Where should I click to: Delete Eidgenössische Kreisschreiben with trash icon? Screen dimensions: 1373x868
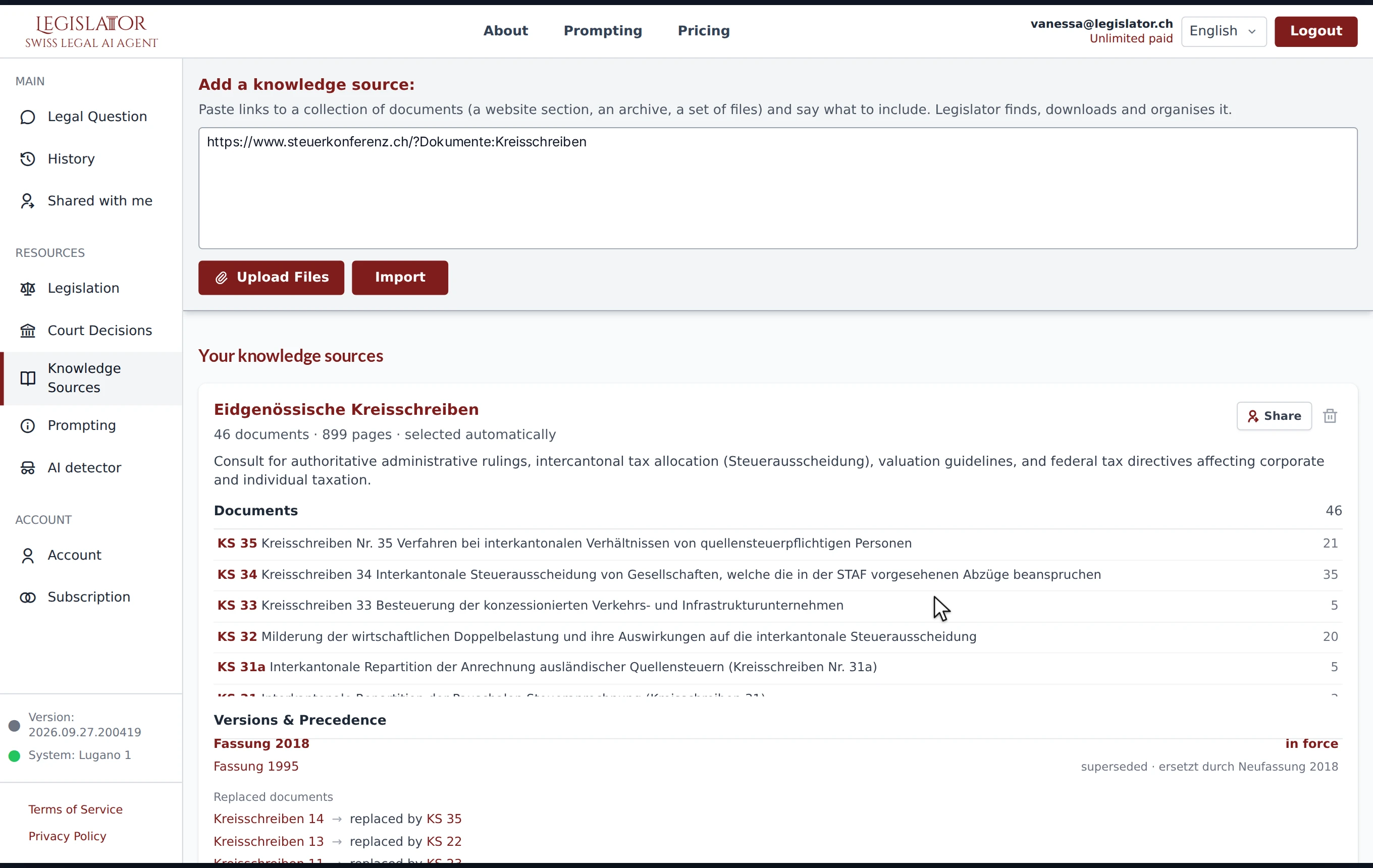point(1330,416)
